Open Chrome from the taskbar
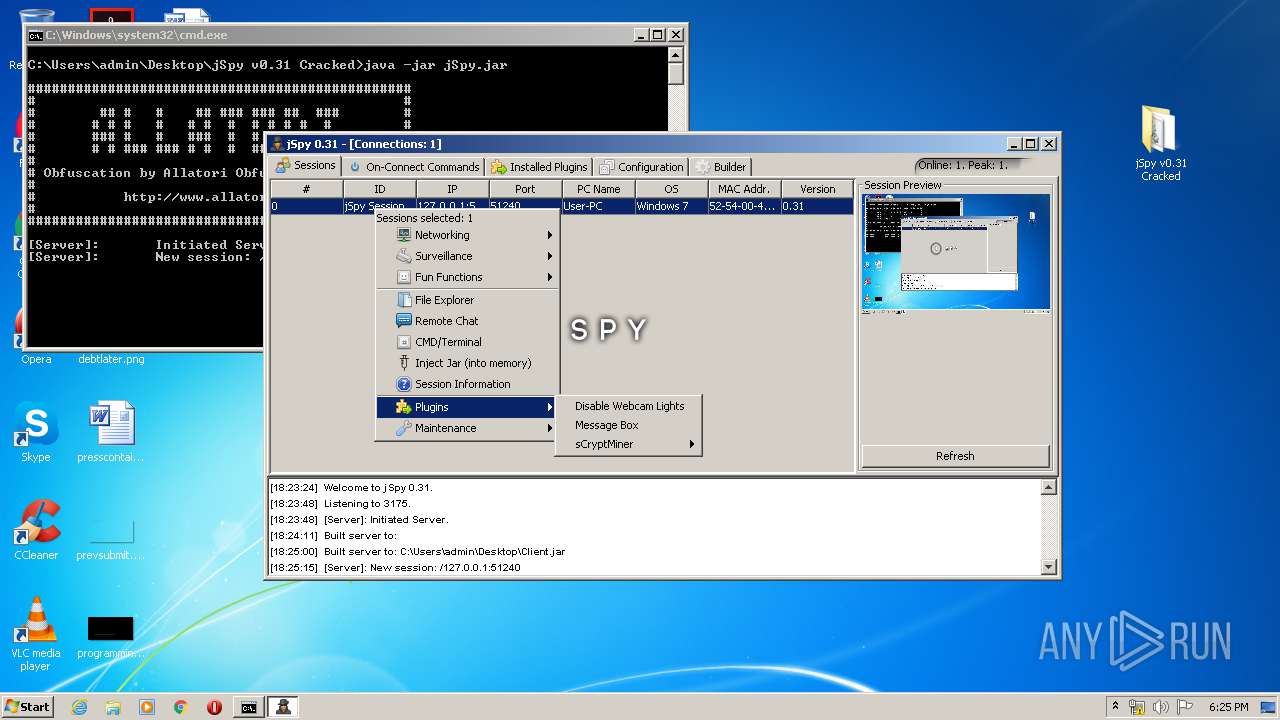1280x720 pixels. [181, 707]
